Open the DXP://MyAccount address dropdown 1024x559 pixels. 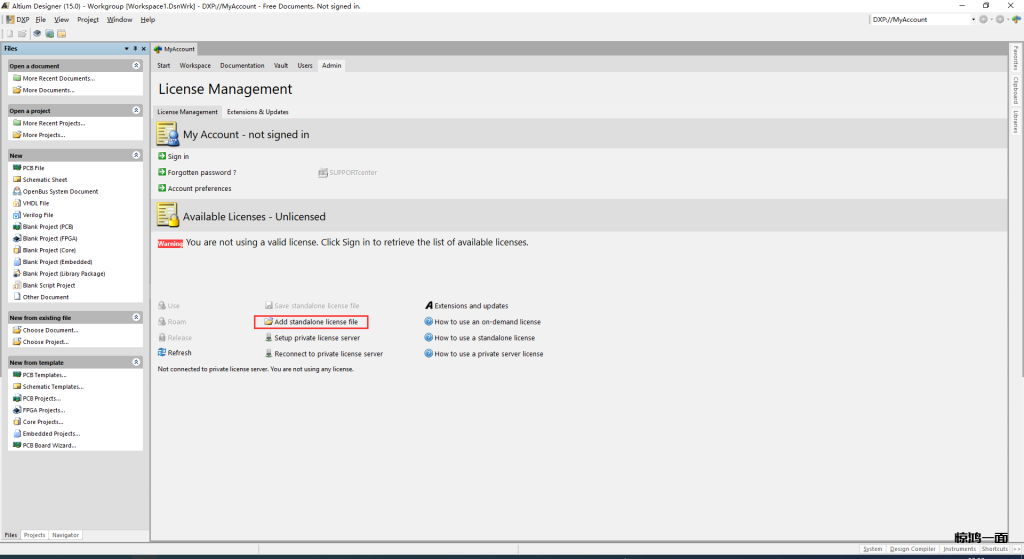coord(973,19)
